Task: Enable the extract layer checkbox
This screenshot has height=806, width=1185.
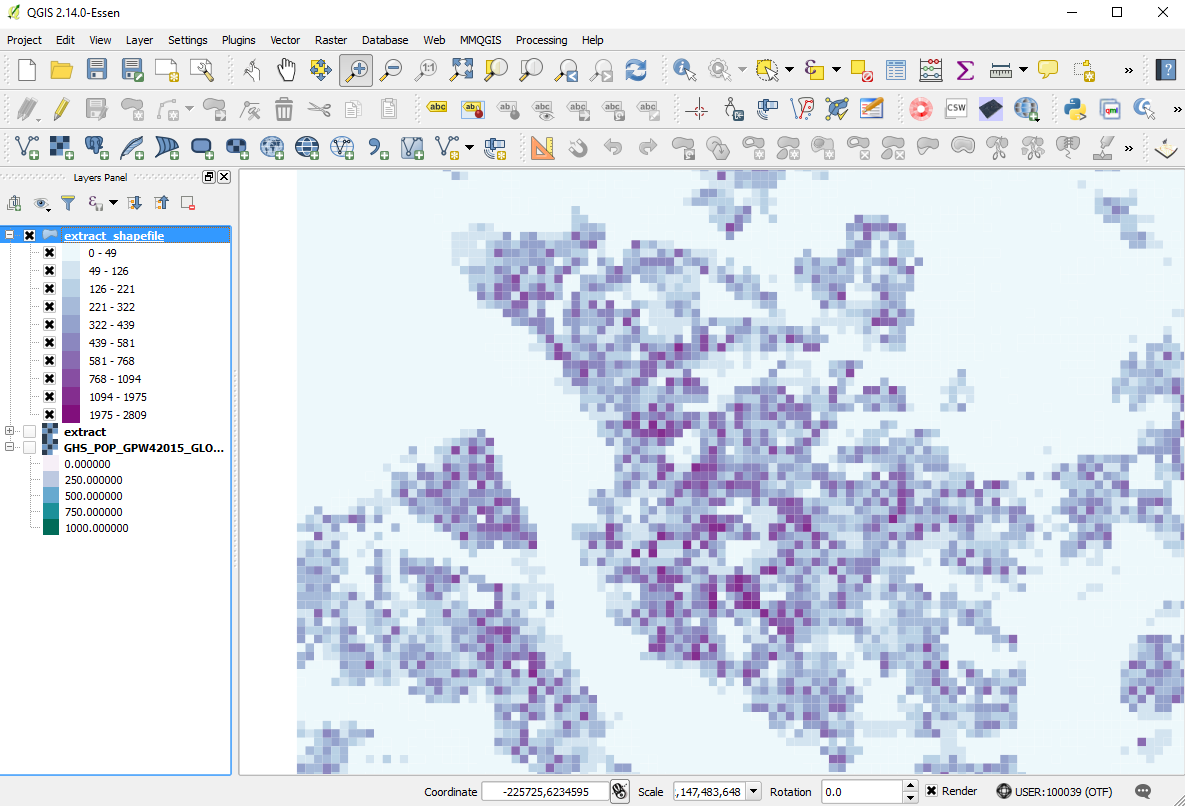Action: coord(28,432)
